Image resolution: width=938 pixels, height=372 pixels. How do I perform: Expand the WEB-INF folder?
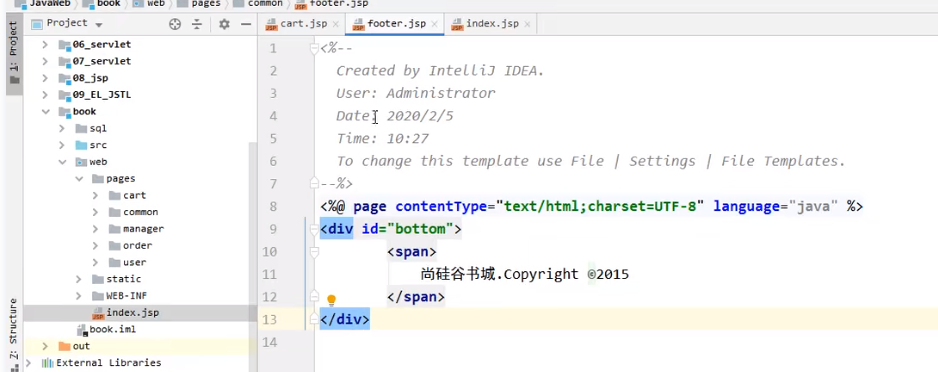click(x=78, y=295)
